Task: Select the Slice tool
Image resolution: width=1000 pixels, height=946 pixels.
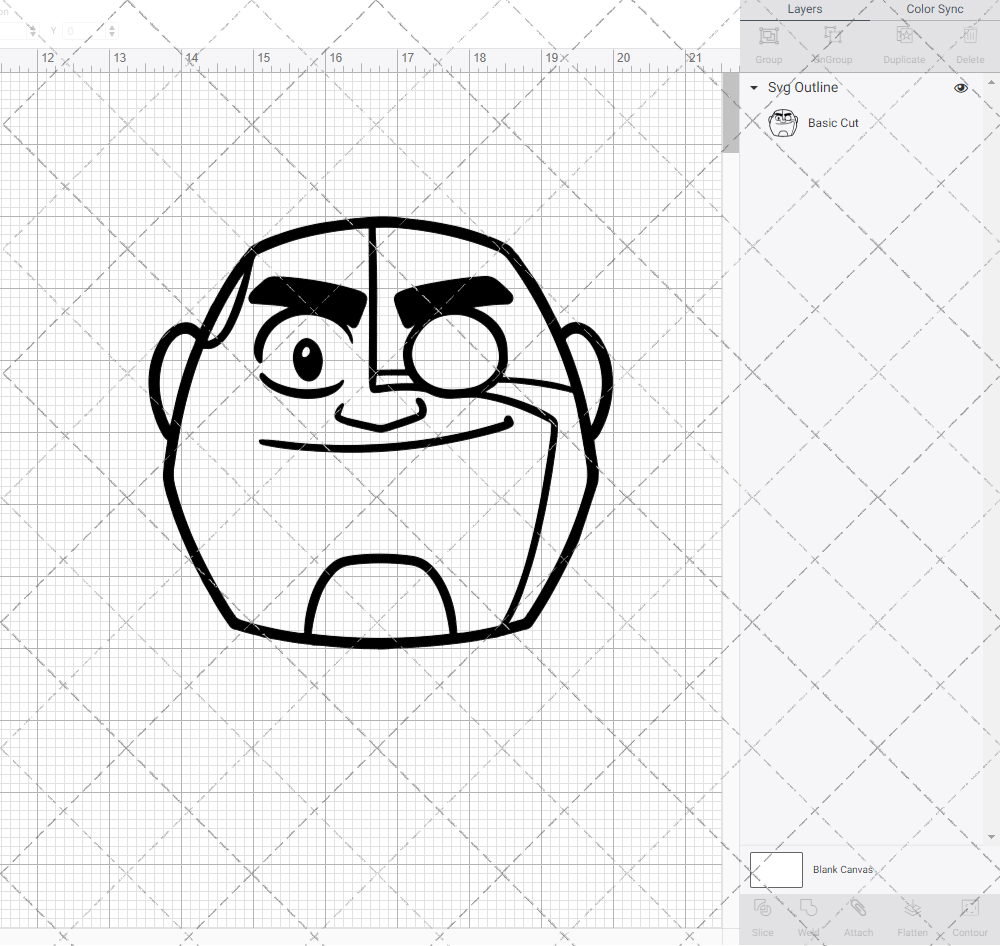Action: [762, 915]
